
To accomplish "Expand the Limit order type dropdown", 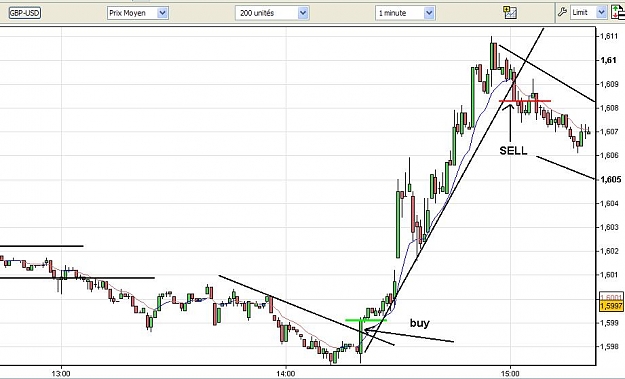I will tap(589, 12).
